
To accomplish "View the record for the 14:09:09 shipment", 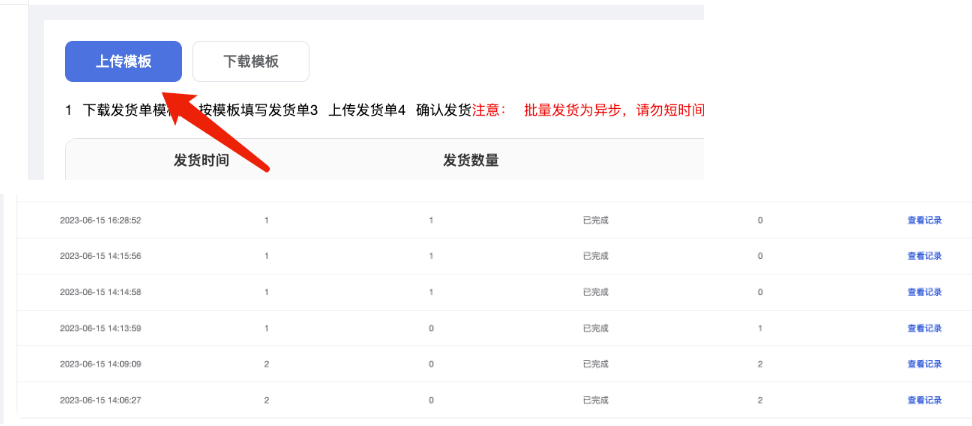I will pos(924,364).
